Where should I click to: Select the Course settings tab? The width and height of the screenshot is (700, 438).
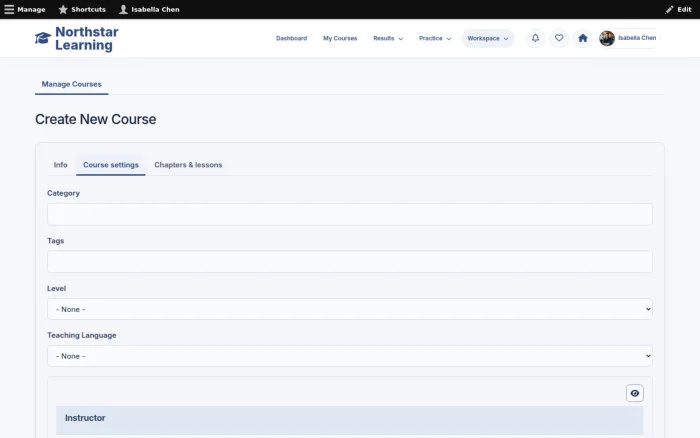111,165
